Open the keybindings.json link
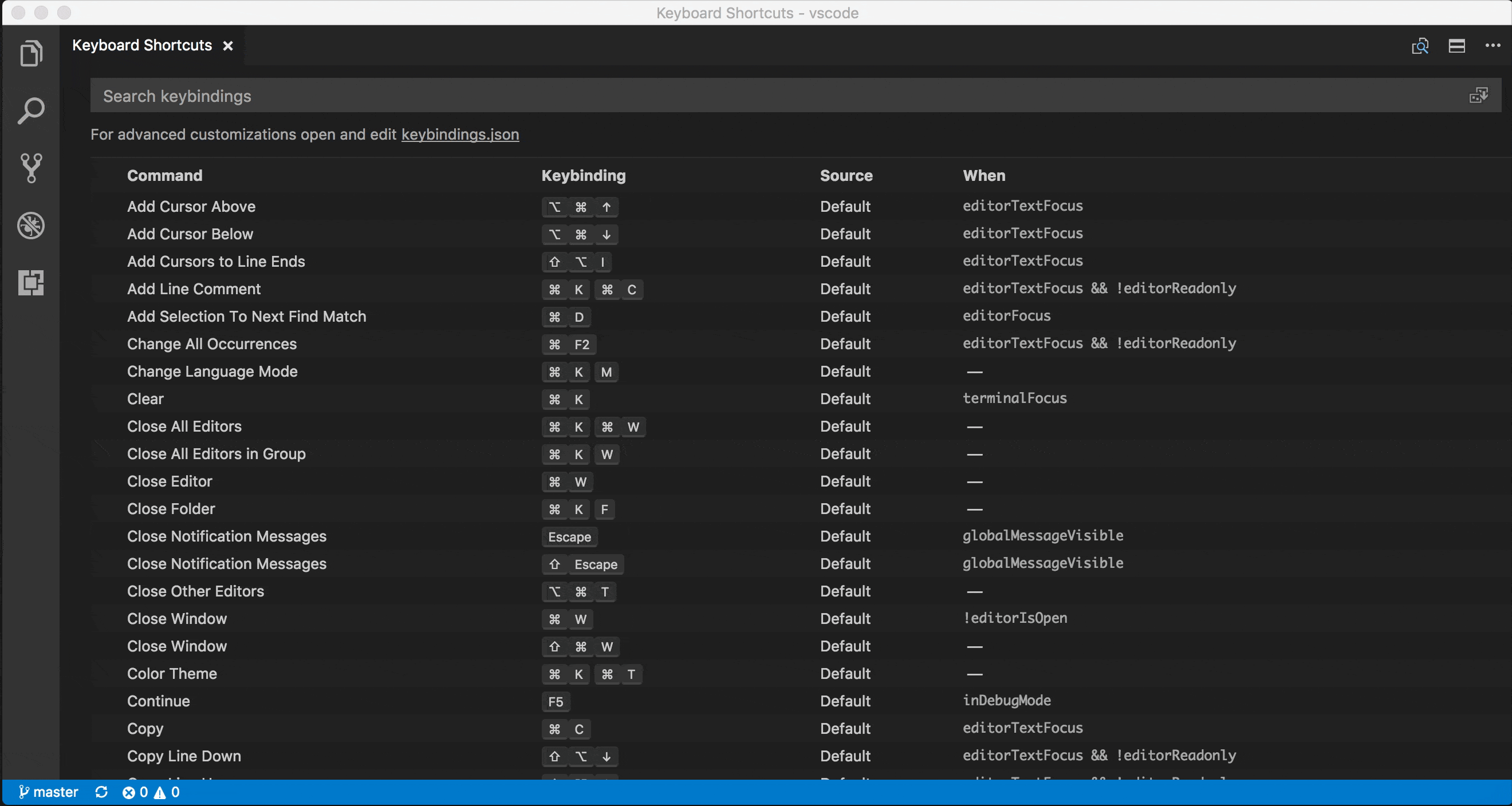 coord(459,135)
